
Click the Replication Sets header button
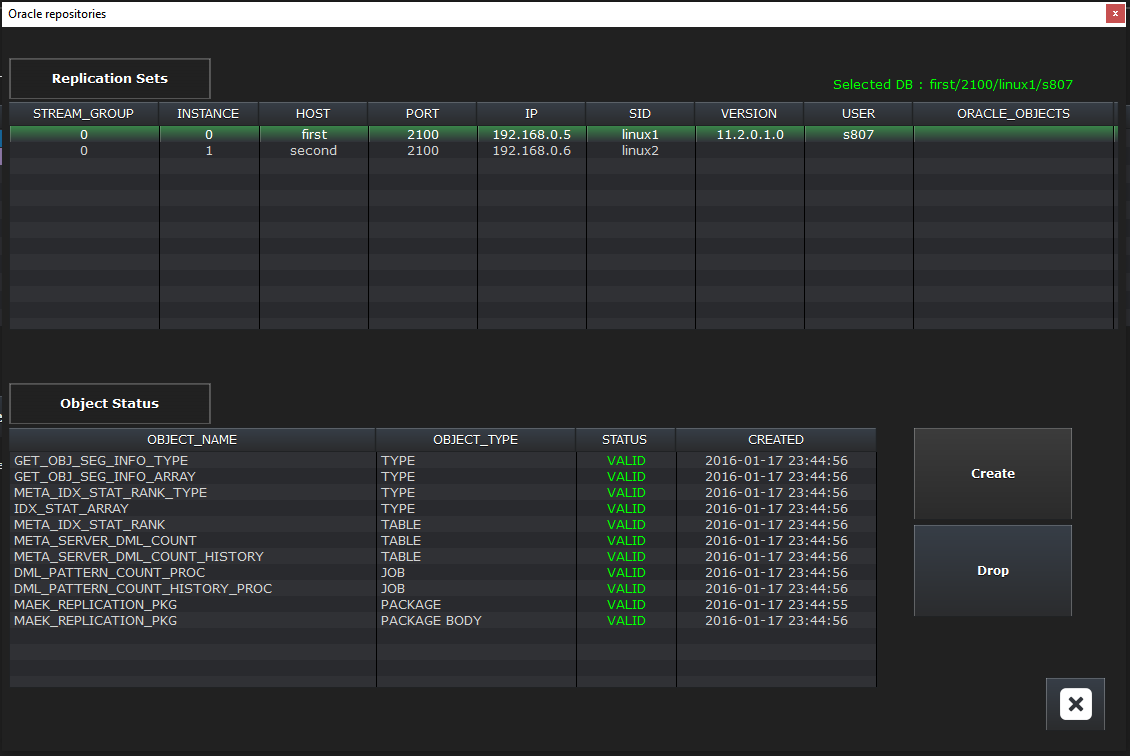point(110,79)
